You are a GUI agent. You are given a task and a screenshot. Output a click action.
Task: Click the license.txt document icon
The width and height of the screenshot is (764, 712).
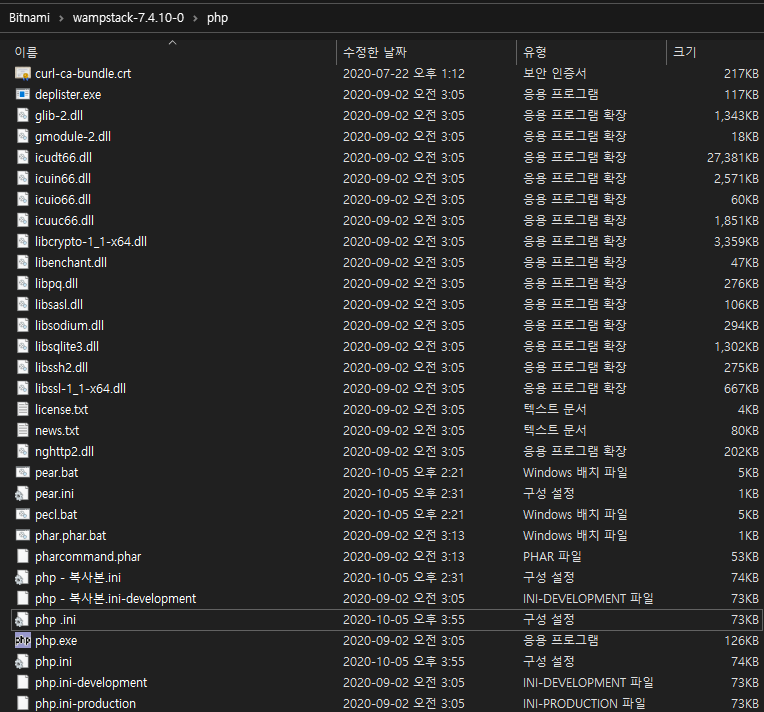23,409
